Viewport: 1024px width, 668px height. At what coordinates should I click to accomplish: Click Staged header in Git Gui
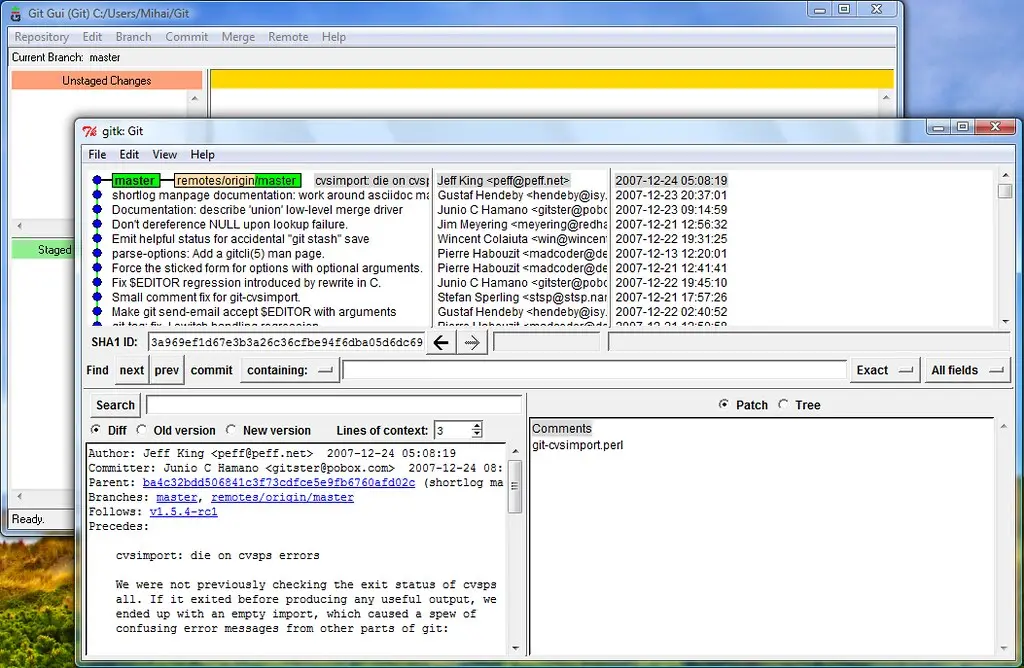click(43, 249)
